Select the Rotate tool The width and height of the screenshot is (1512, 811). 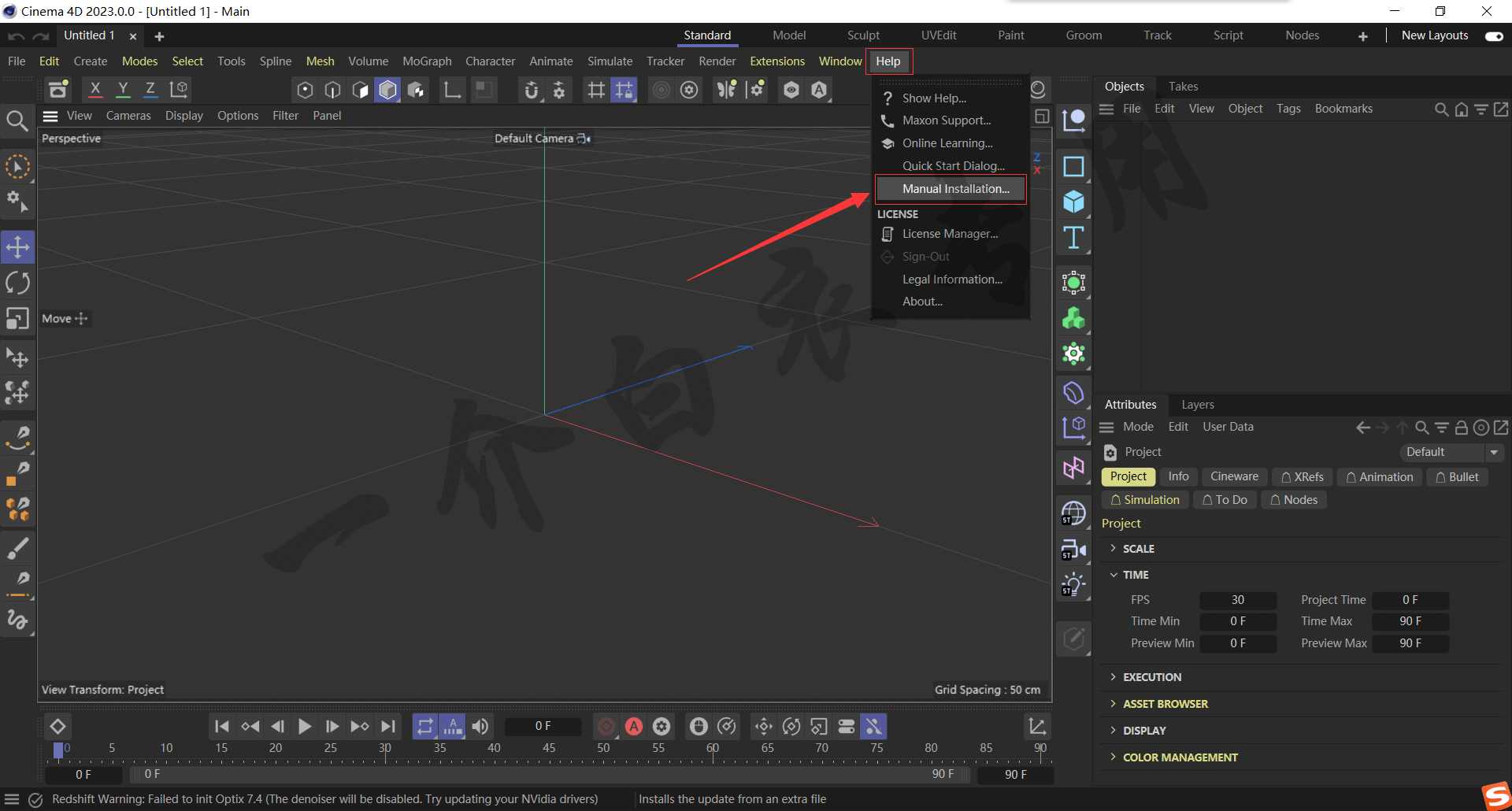click(17, 283)
